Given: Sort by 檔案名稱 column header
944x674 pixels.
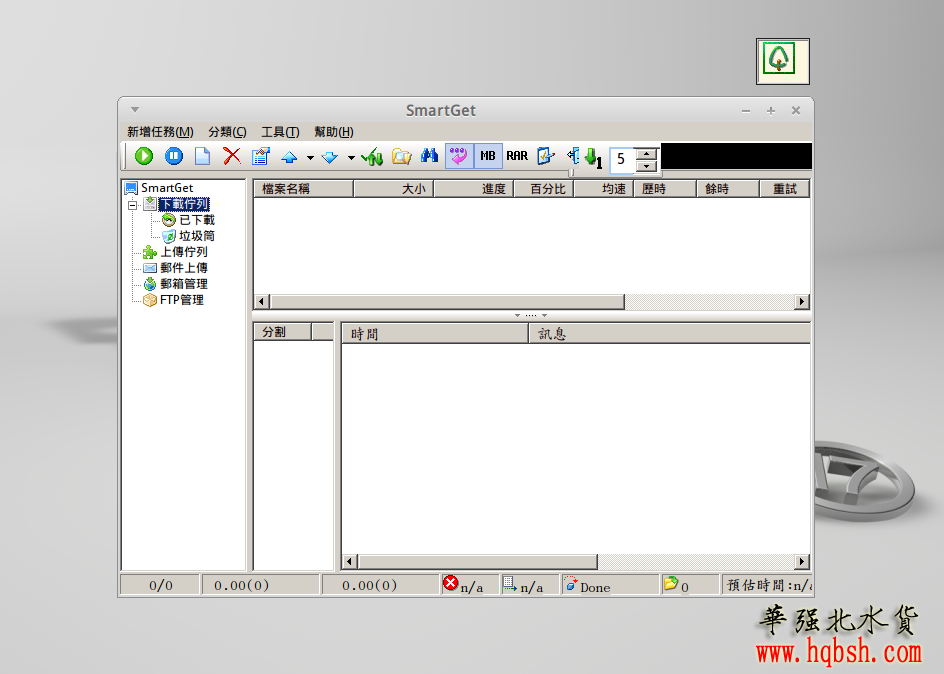Looking at the screenshot, I should click(303, 189).
